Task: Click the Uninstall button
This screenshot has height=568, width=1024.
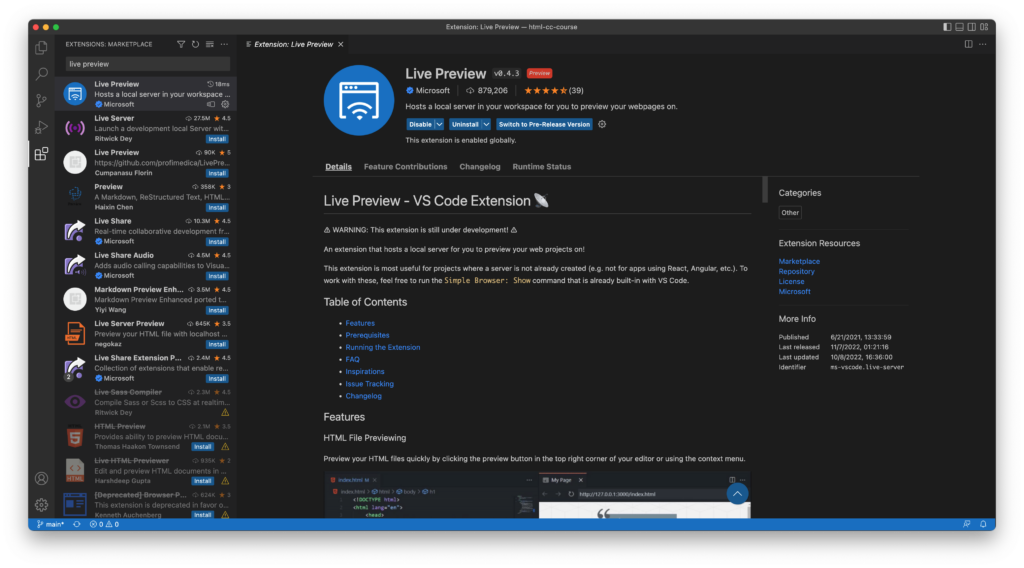Action: [x=465, y=124]
